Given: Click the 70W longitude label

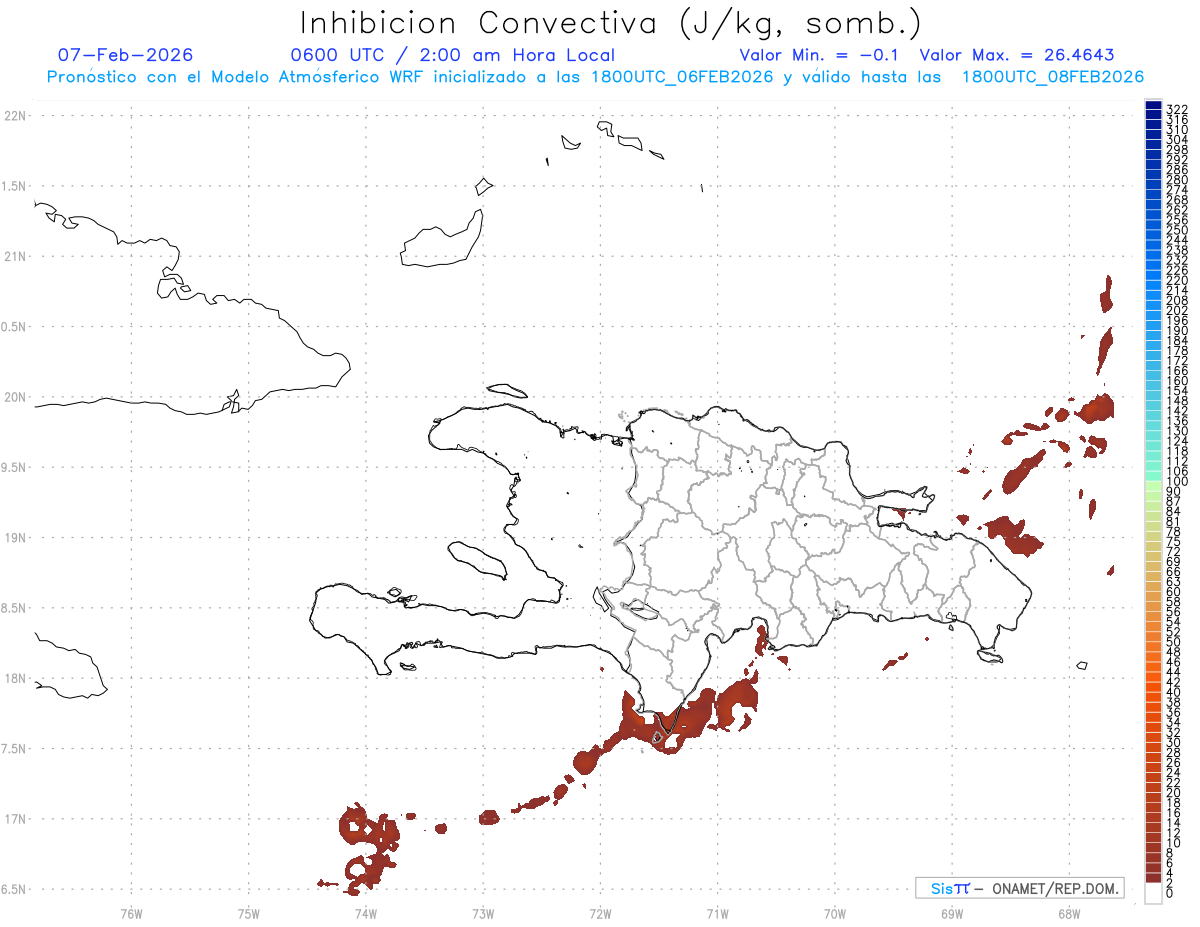Looking at the screenshot, I should pos(835,912).
